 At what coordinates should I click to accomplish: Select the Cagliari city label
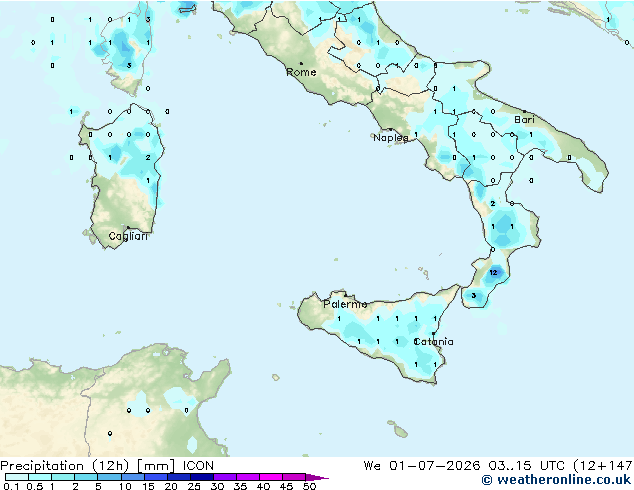pyautogui.click(x=128, y=236)
